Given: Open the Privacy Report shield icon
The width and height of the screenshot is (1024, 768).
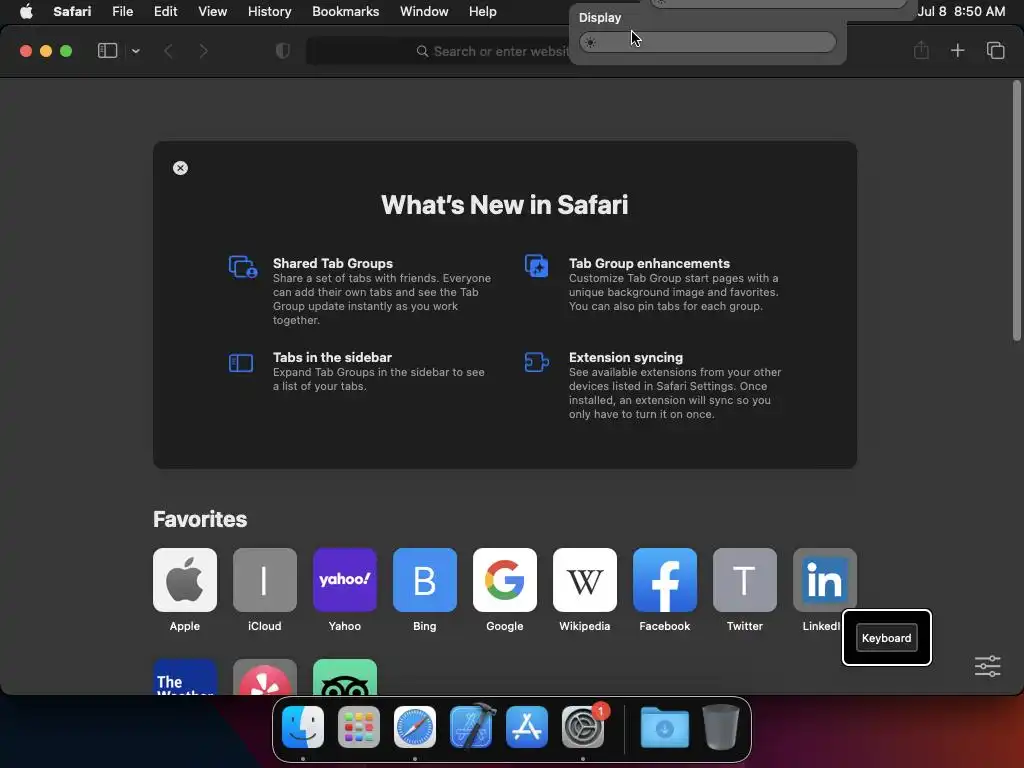Looking at the screenshot, I should [x=283, y=51].
